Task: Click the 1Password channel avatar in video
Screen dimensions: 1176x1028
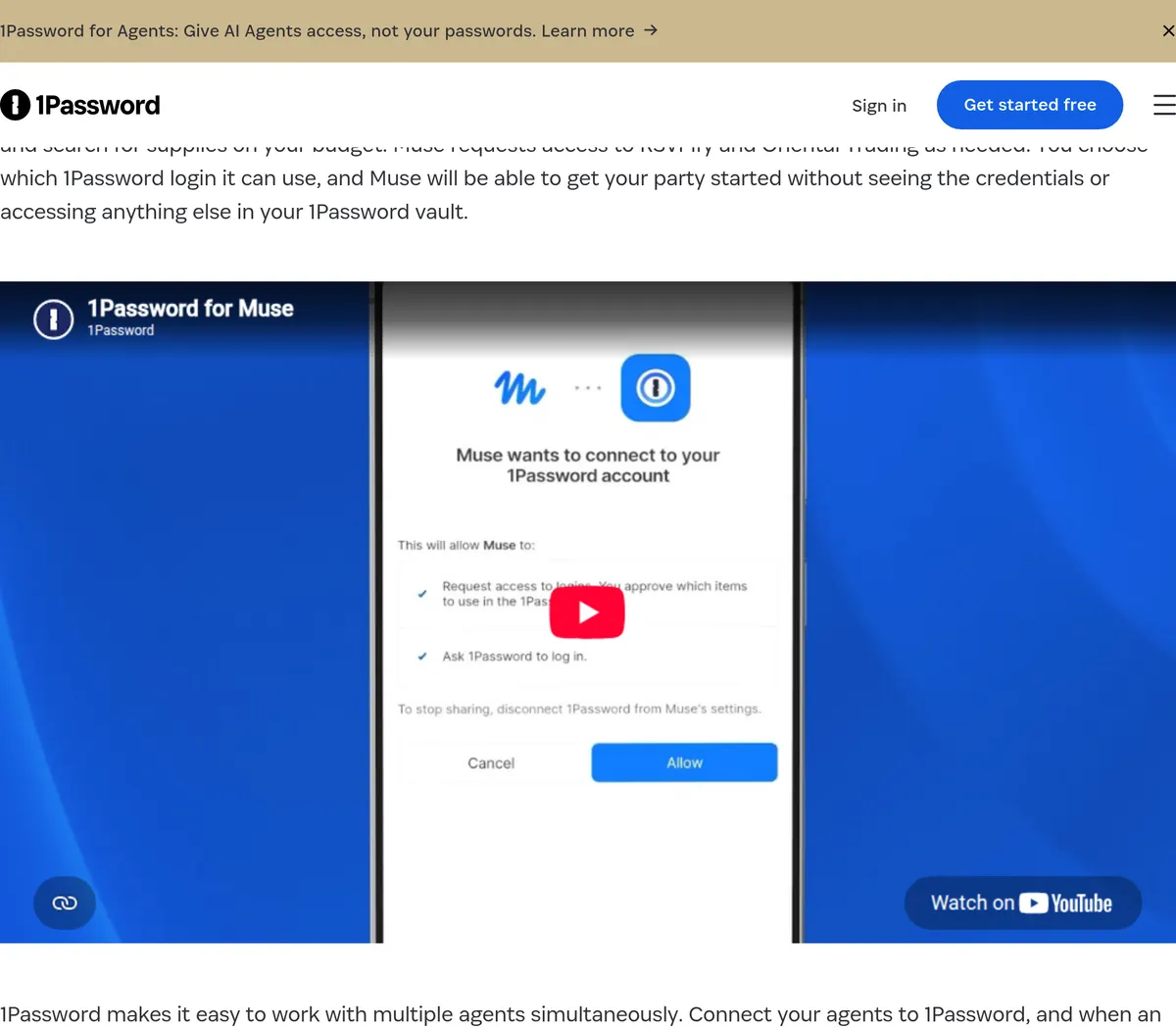Action: click(54, 318)
